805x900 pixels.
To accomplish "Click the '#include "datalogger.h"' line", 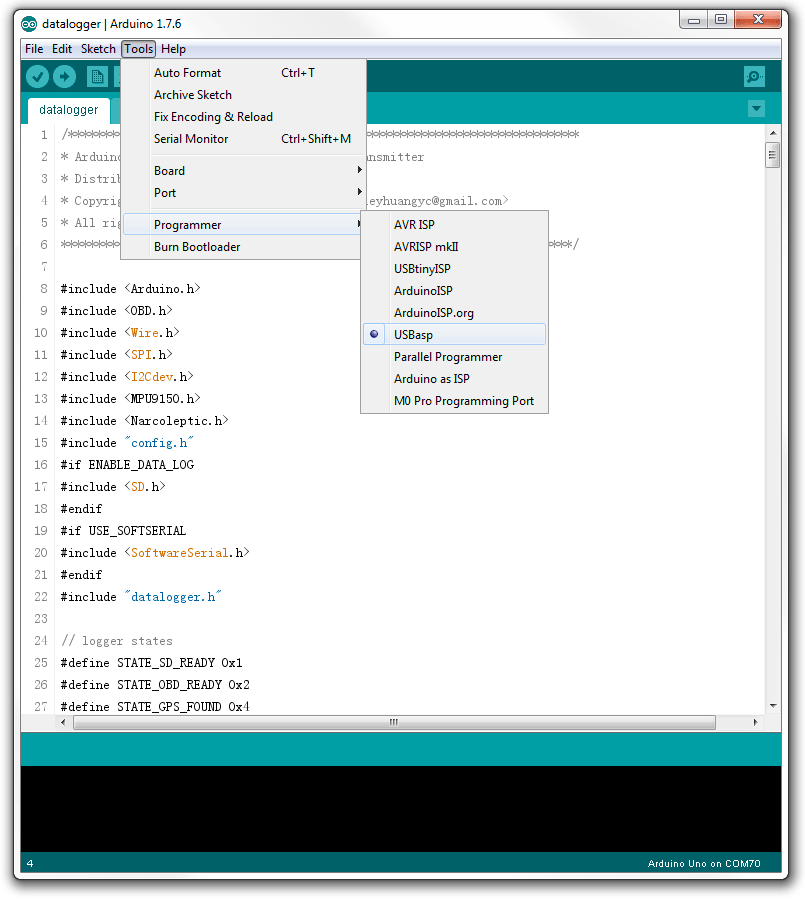I will (141, 597).
